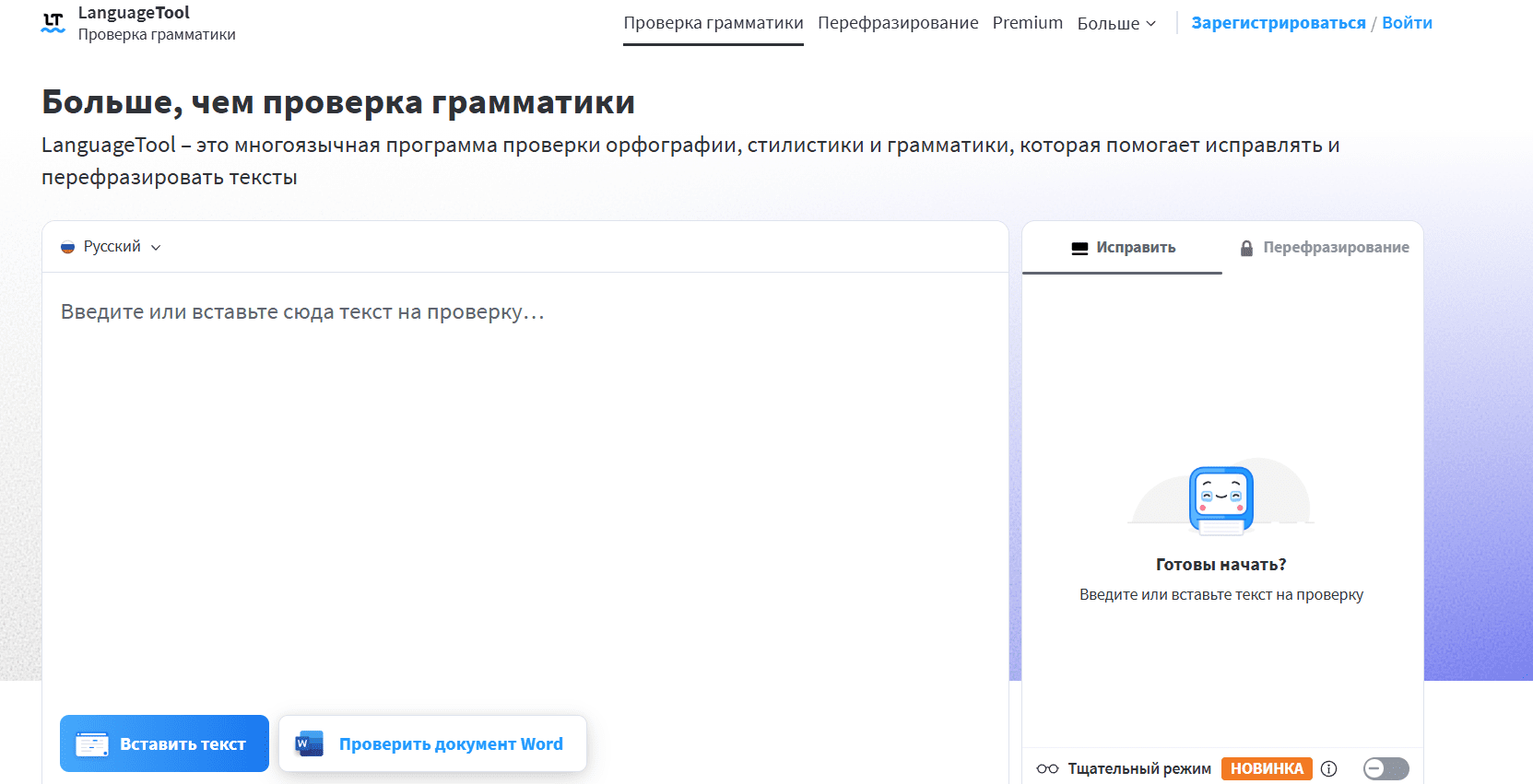This screenshot has height=784, width=1533.
Task: Enable the Тщательный режим toggle switch
Action: pos(1386,768)
